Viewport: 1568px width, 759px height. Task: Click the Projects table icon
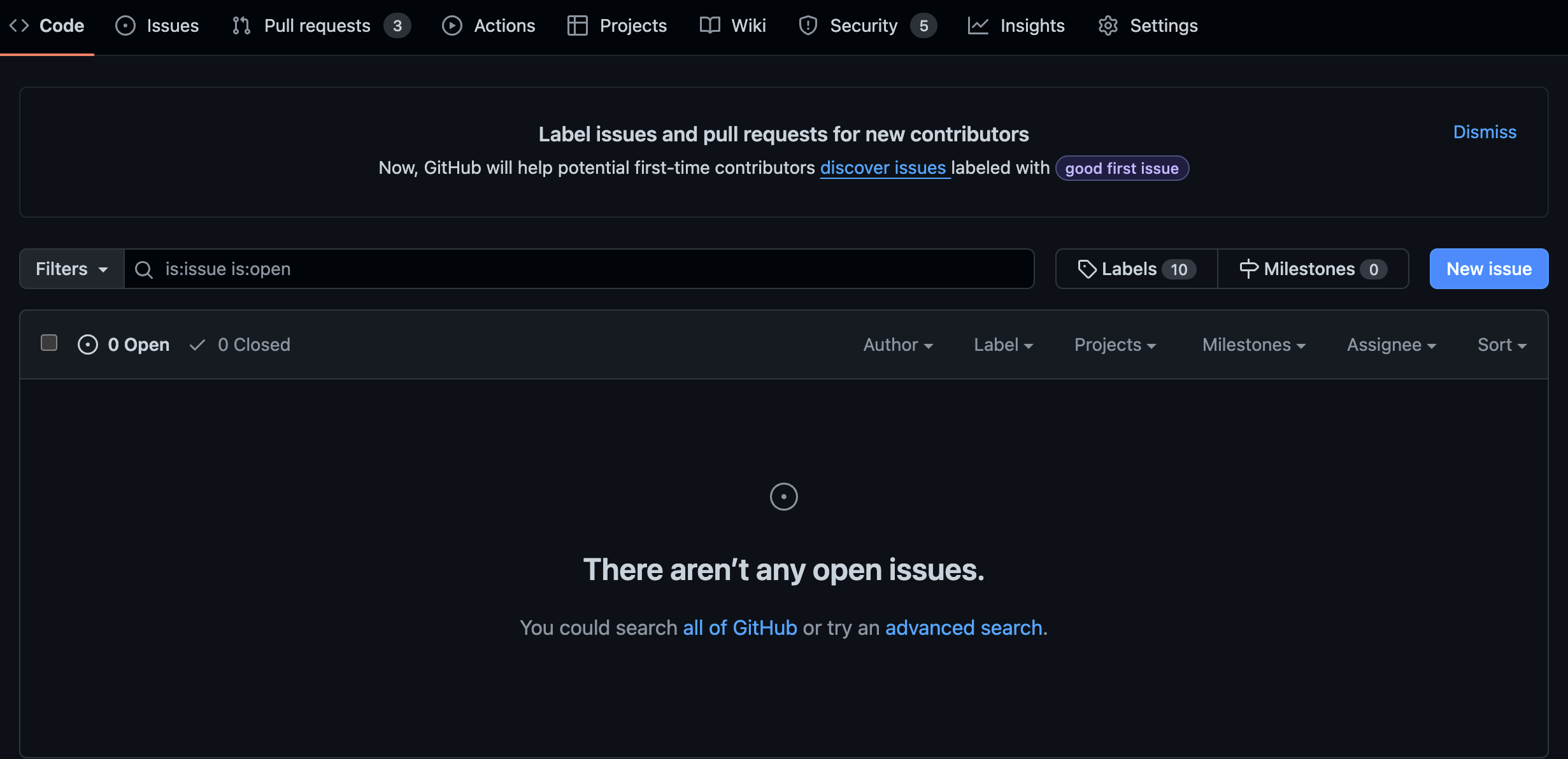pos(577,25)
